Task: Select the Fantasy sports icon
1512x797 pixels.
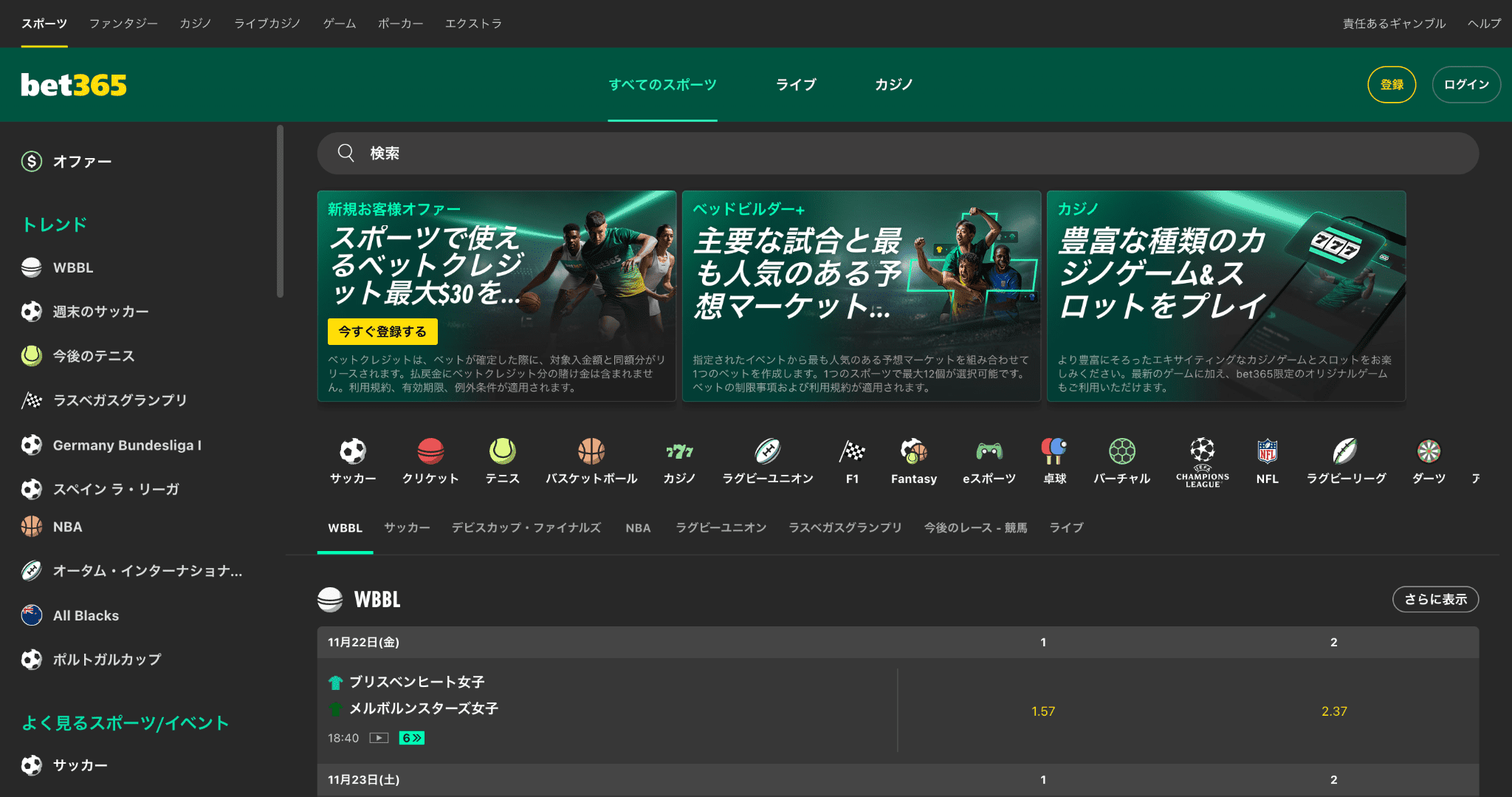Action: click(x=914, y=451)
